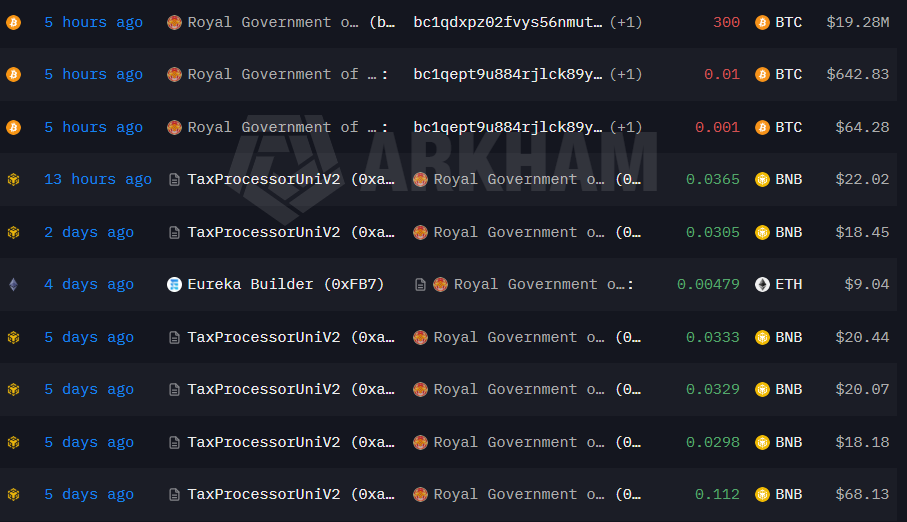Click the BTC label in the $64.28 row
This screenshot has width=907, height=522.
[789, 127]
